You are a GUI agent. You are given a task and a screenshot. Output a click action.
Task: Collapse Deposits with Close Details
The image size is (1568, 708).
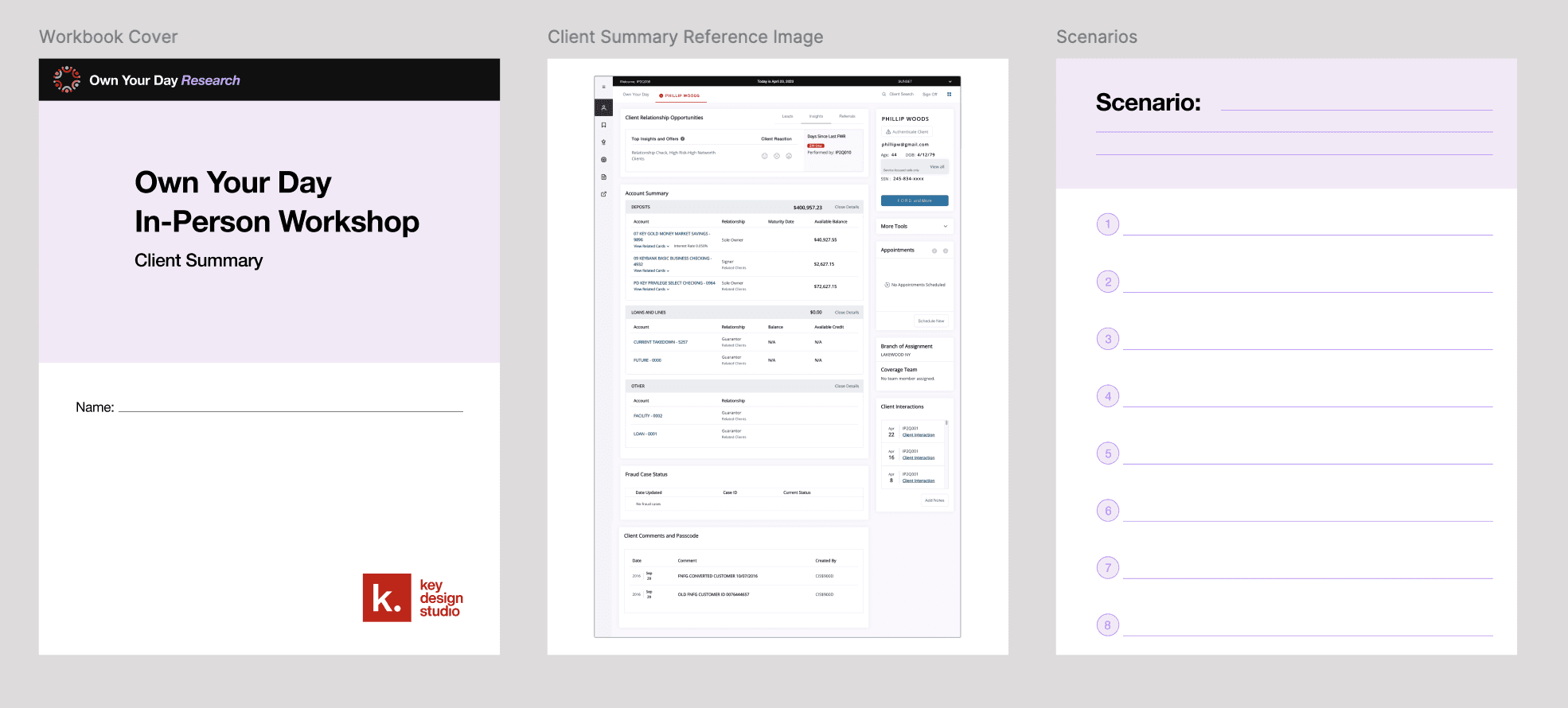[x=847, y=207]
